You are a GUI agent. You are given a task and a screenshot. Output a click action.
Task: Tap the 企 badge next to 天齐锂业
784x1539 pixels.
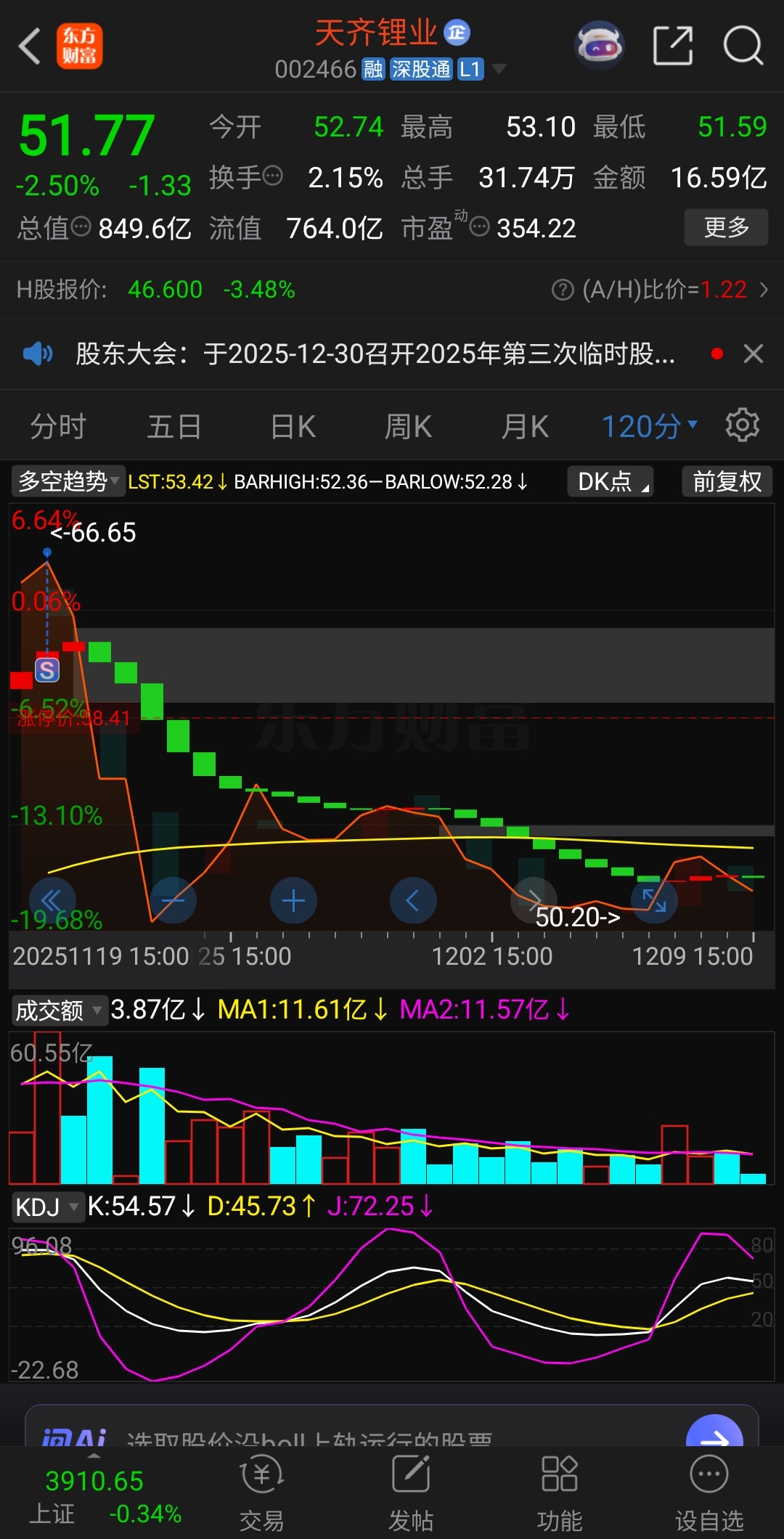[457, 32]
